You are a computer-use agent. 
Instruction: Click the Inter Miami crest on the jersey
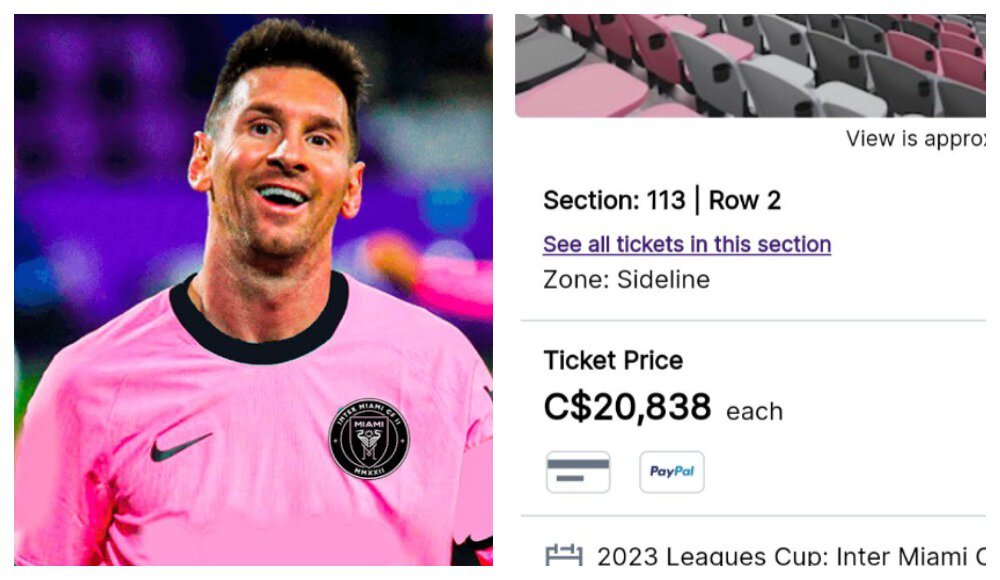tap(369, 438)
